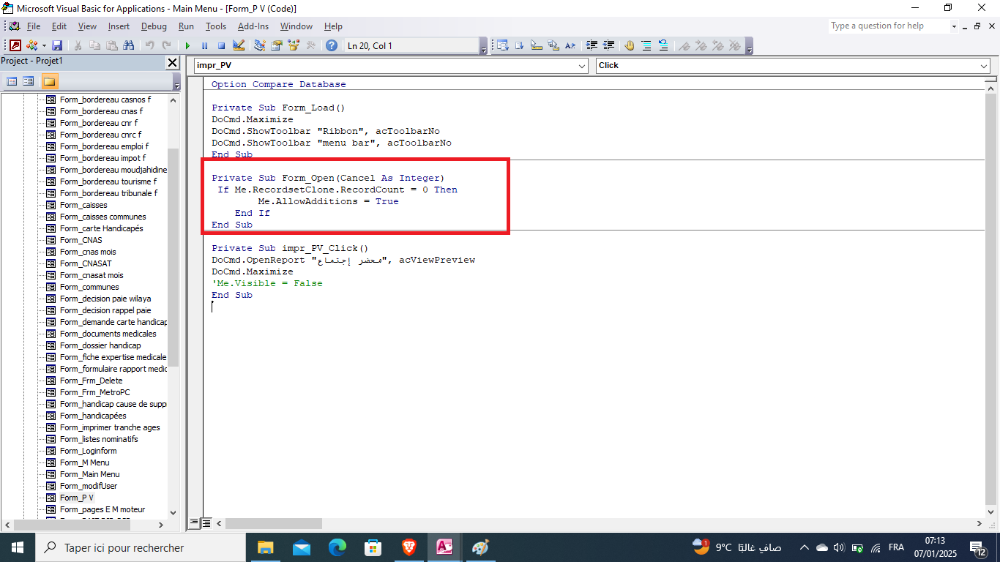
Task: Click List Properties/Methods icon
Action: (503, 45)
